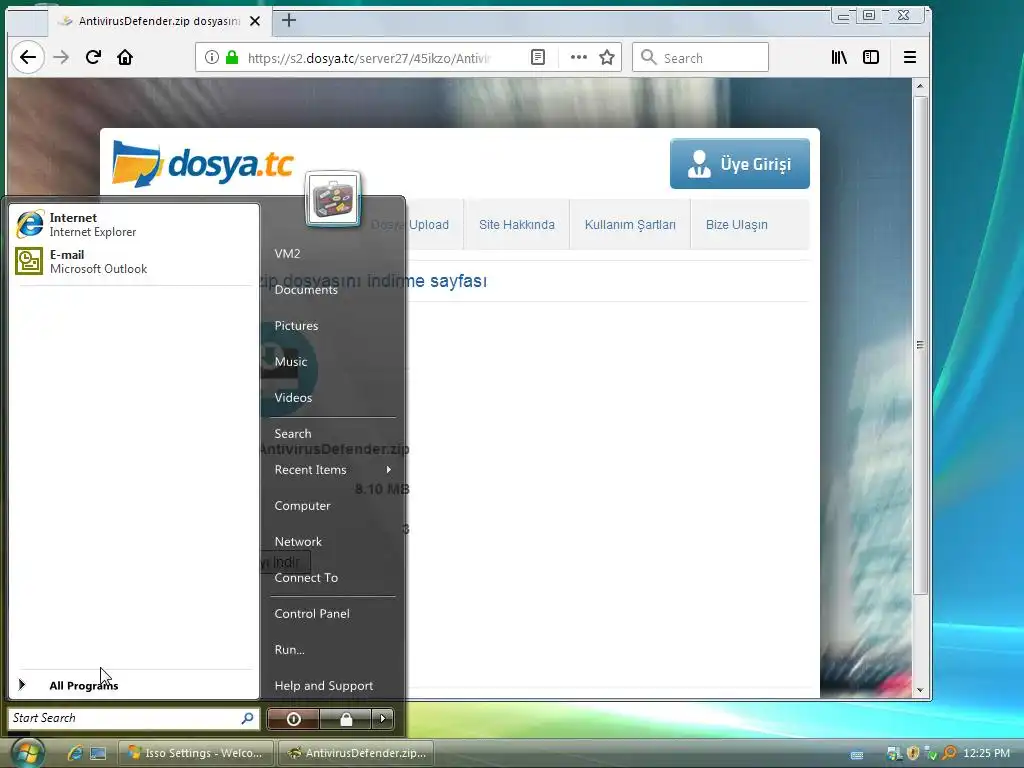Viewport: 1024px width, 768px height.
Task: Click the dosya.tc logo
Action: tap(203, 164)
